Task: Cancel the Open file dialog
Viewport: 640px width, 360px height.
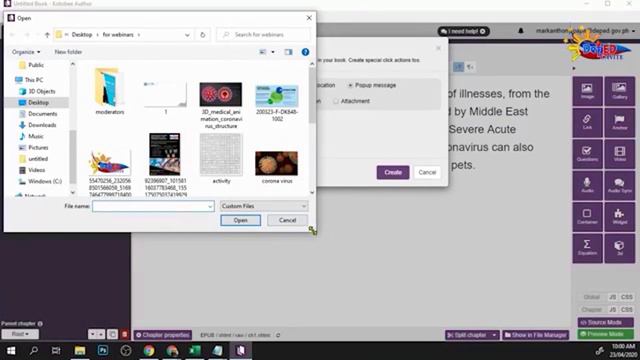Action: tap(287, 220)
